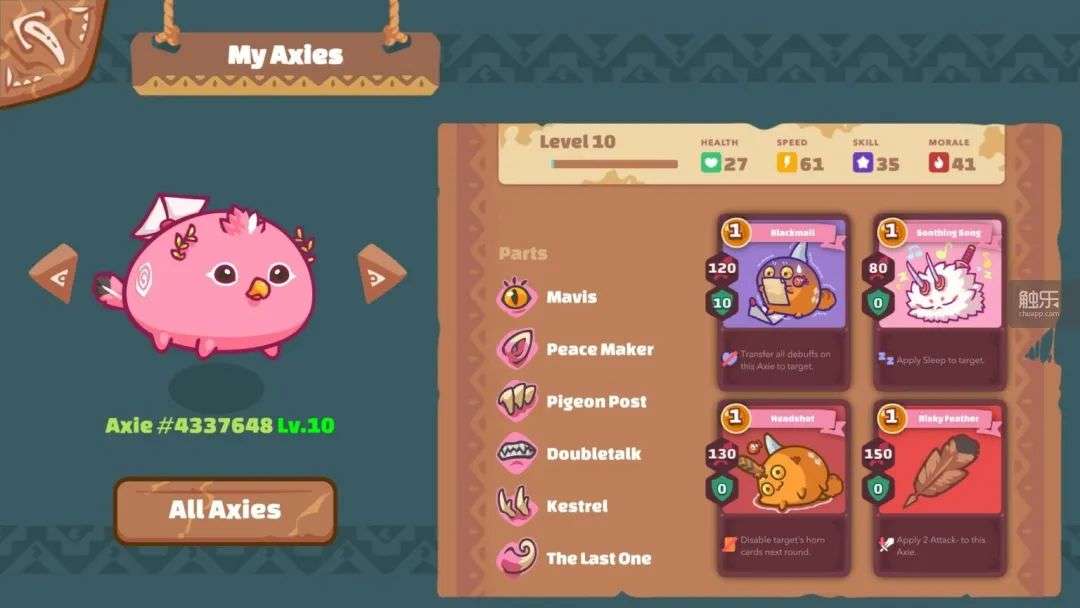1080x608 pixels.
Task: Click the Pigeon Post part icon
Action: tap(516, 401)
